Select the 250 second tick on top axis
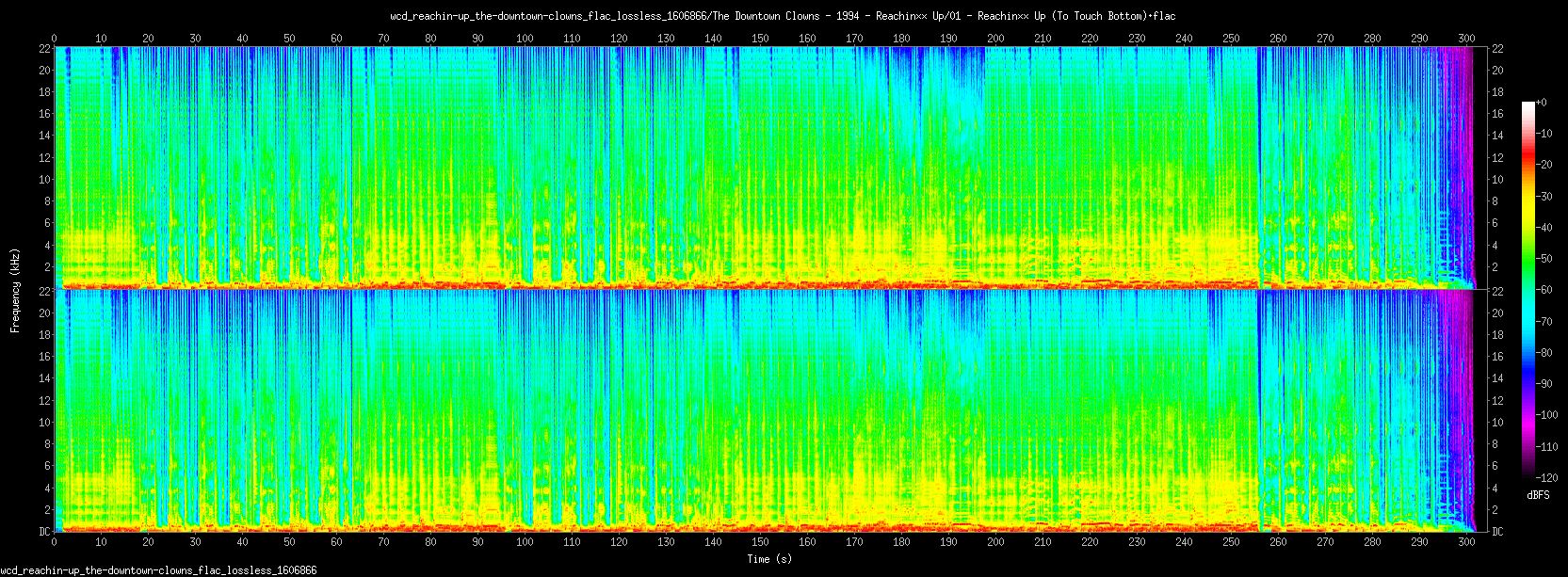This screenshot has height=577, width=1568. [1231, 39]
